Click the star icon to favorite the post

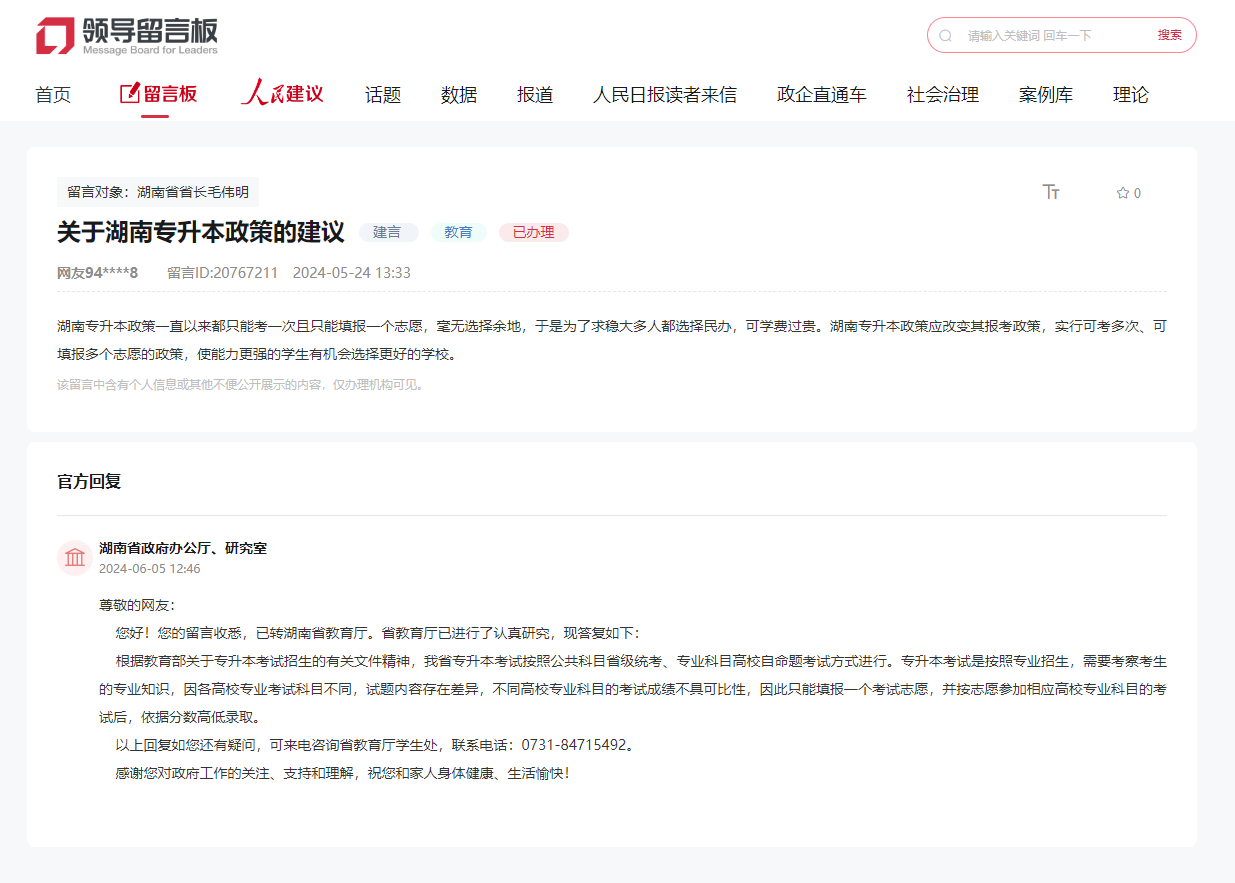pyautogui.click(x=1121, y=193)
